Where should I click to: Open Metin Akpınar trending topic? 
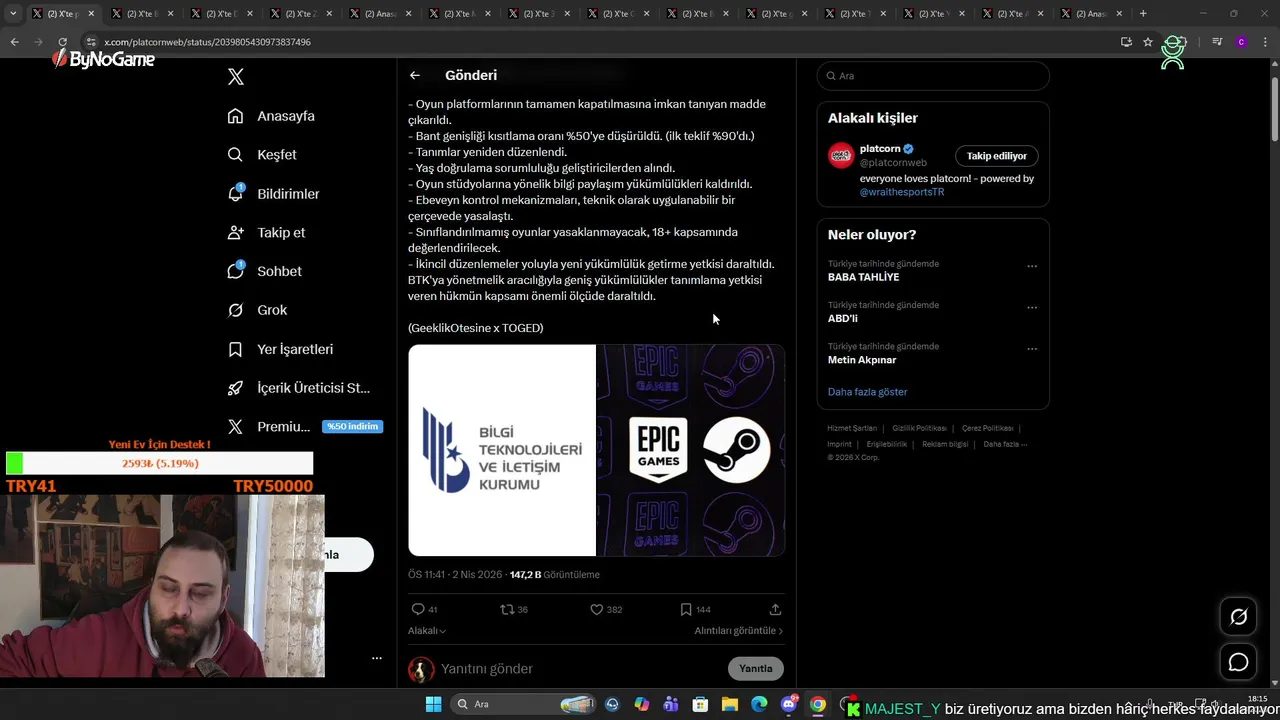click(x=862, y=360)
